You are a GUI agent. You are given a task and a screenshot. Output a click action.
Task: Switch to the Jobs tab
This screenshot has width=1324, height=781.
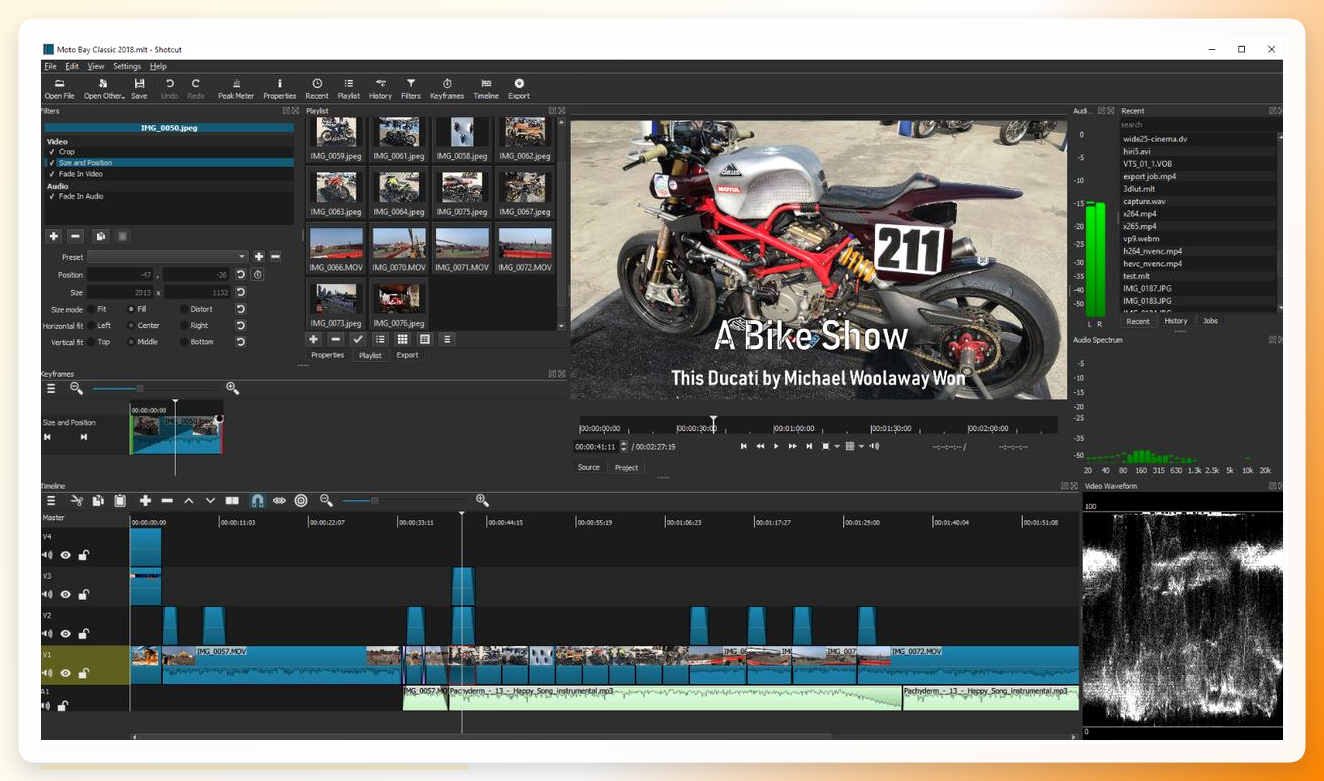[1210, 321]
